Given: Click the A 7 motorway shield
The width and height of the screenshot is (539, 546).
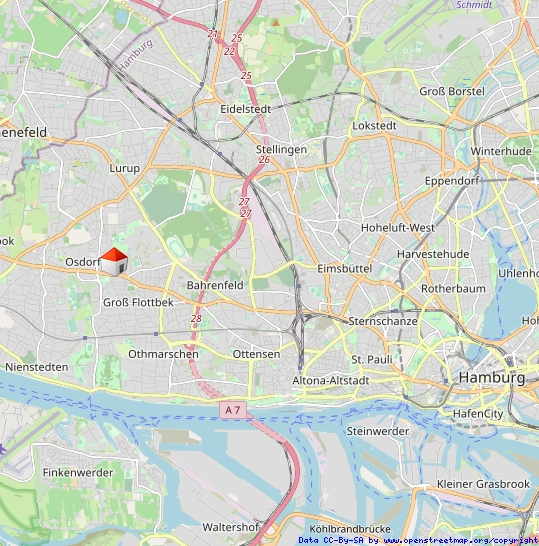Looking at the screenshot, I should [233, 410].
